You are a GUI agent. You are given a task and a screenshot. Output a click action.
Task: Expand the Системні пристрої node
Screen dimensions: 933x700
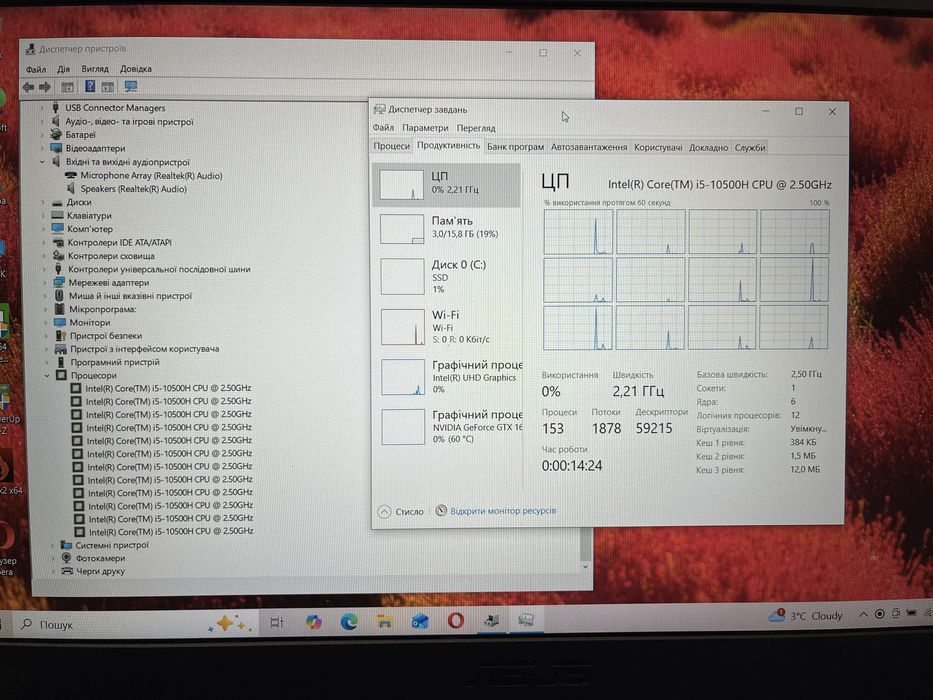click(53, 545)
